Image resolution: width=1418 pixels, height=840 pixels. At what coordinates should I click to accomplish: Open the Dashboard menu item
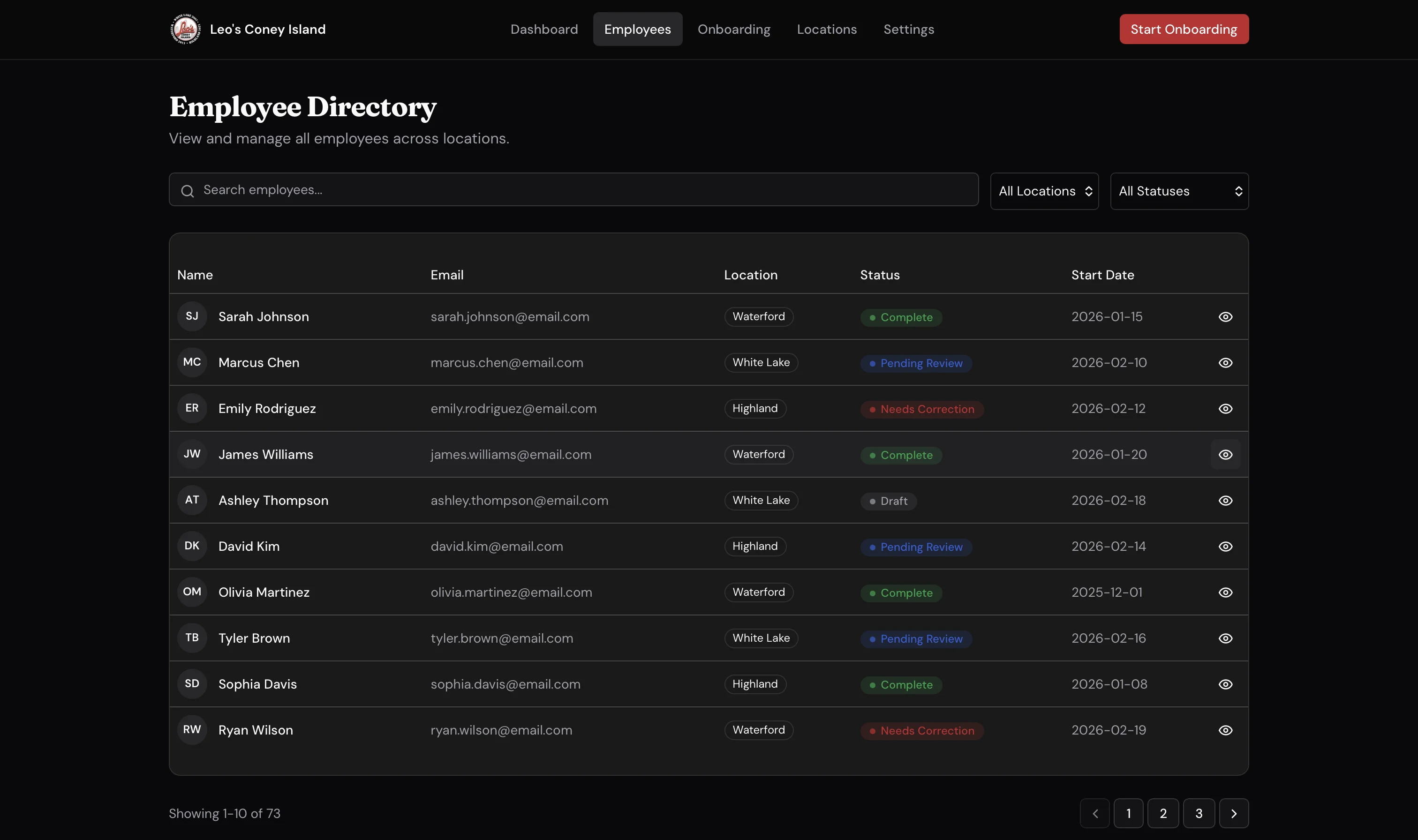tap(544, 29)
